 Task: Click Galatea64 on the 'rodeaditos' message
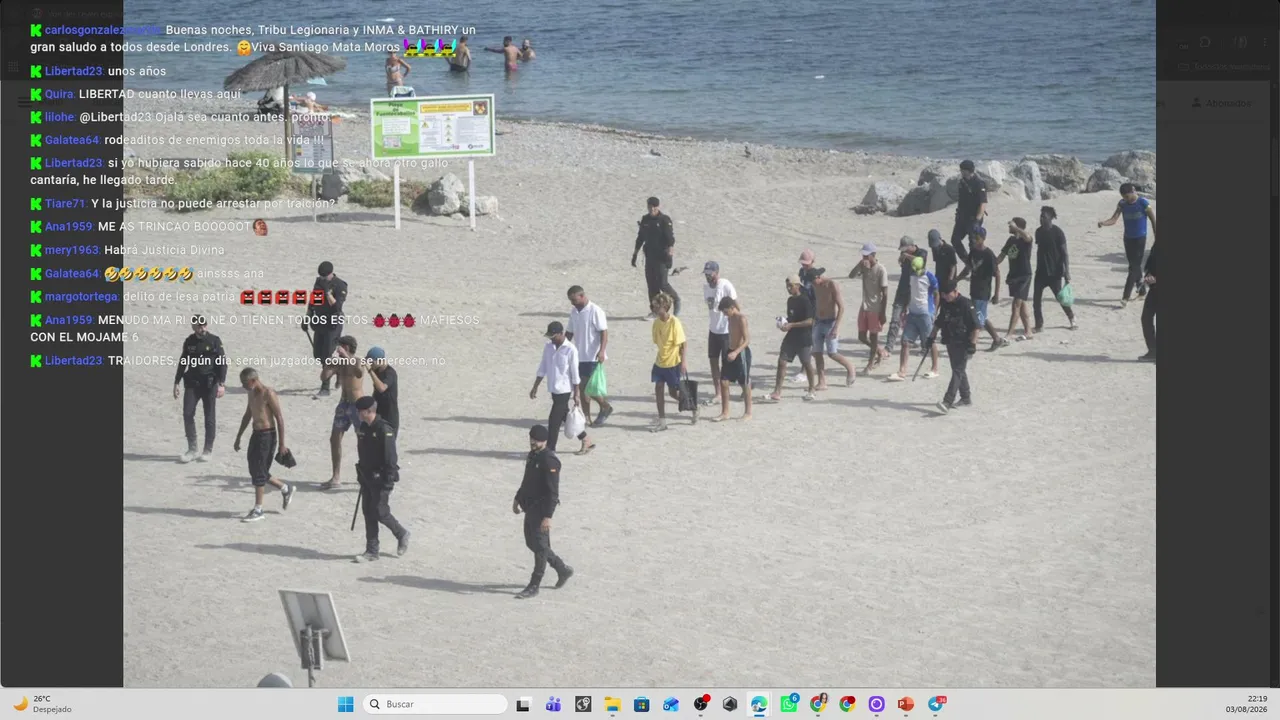point(72,140)
